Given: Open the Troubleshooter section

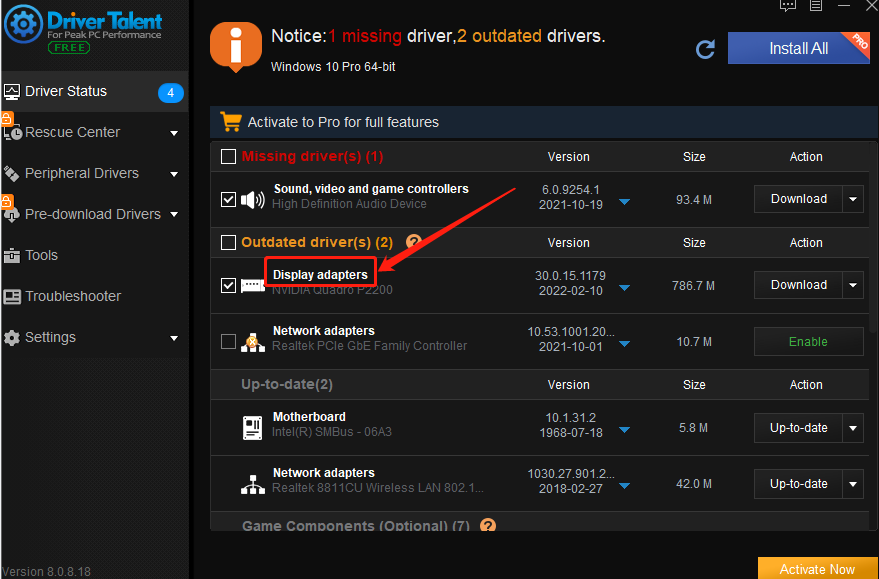Looking at the screenshot, I should point(94,296).
